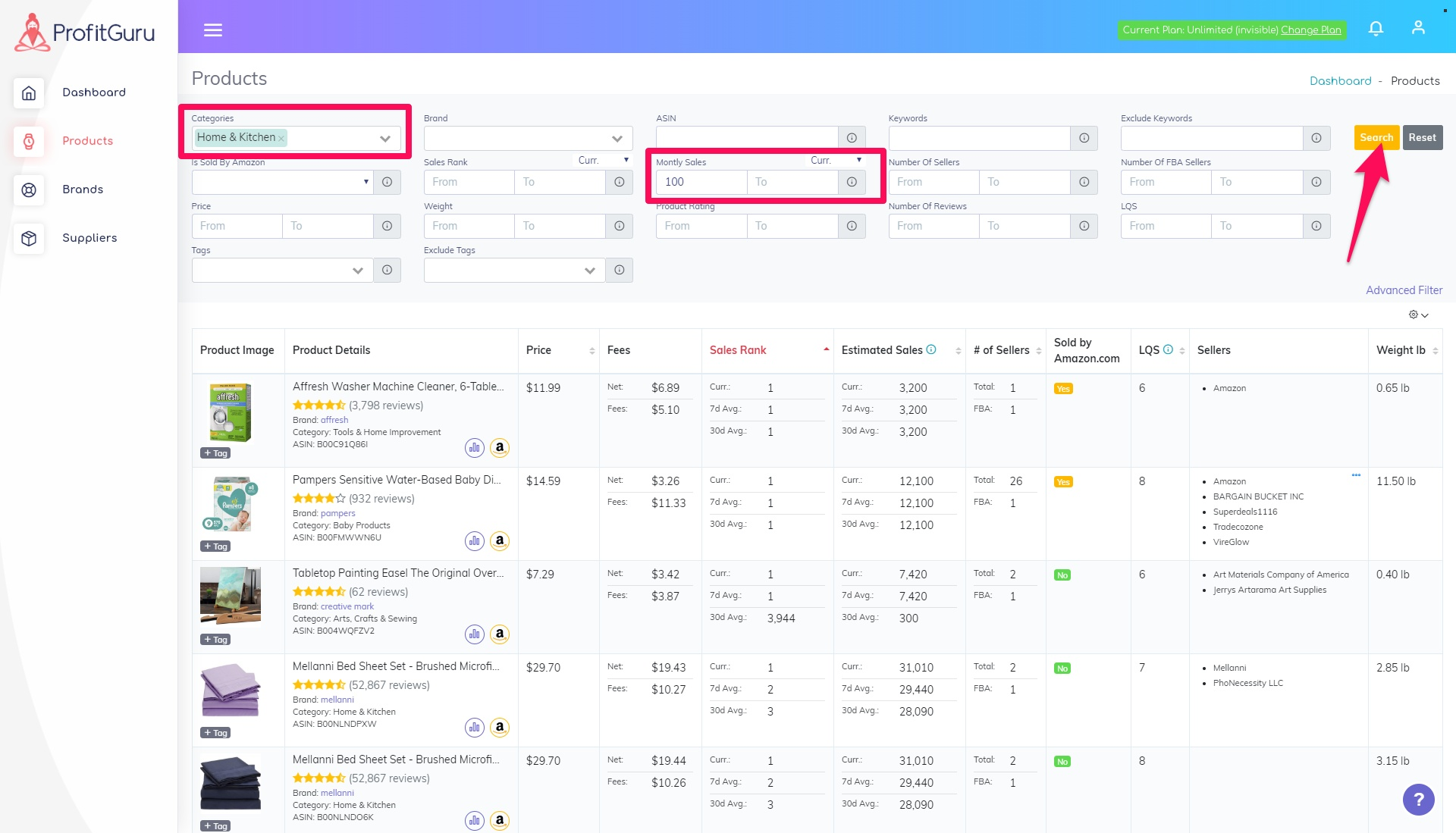The height and width of the screenshot is (833, 1456).
Task: Open the Advanced Filter link
Action: pos(1404,290)
